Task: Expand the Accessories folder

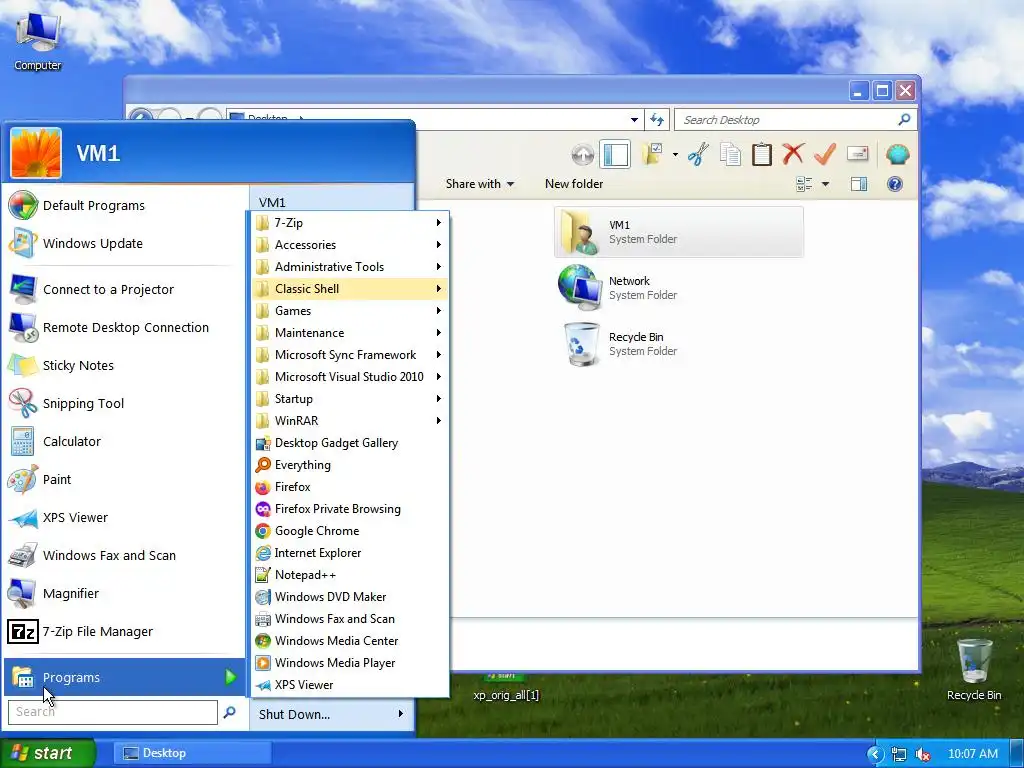Action: pos(350,245)
